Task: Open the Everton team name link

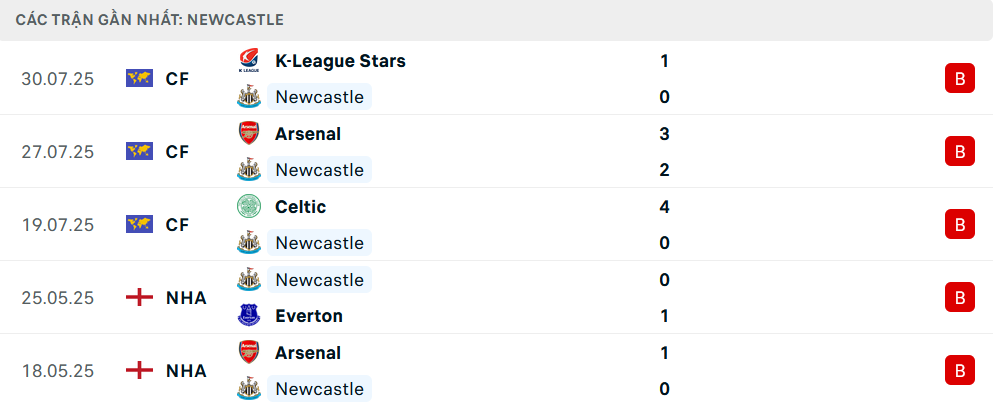Action: [309, 316]
